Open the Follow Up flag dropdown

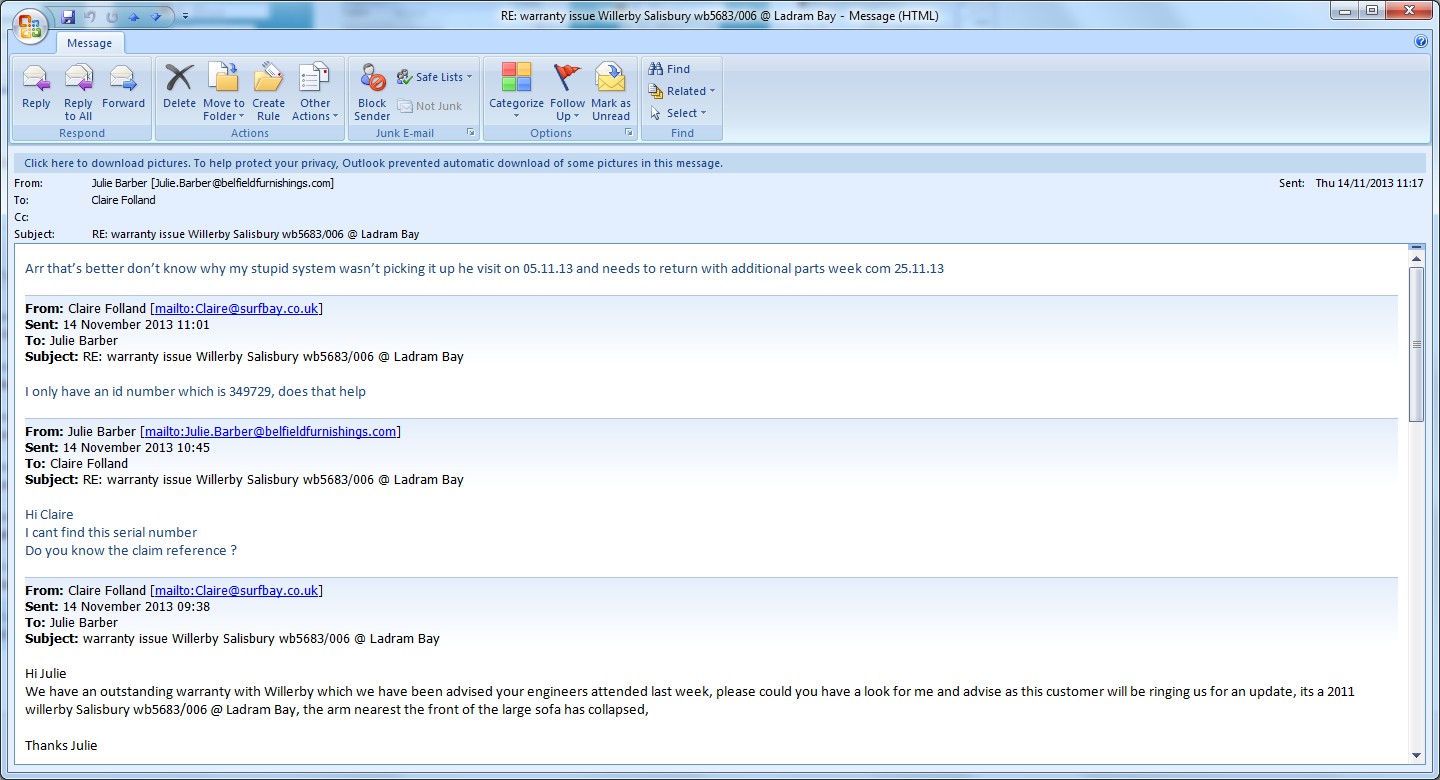click(x=567, y=90)
